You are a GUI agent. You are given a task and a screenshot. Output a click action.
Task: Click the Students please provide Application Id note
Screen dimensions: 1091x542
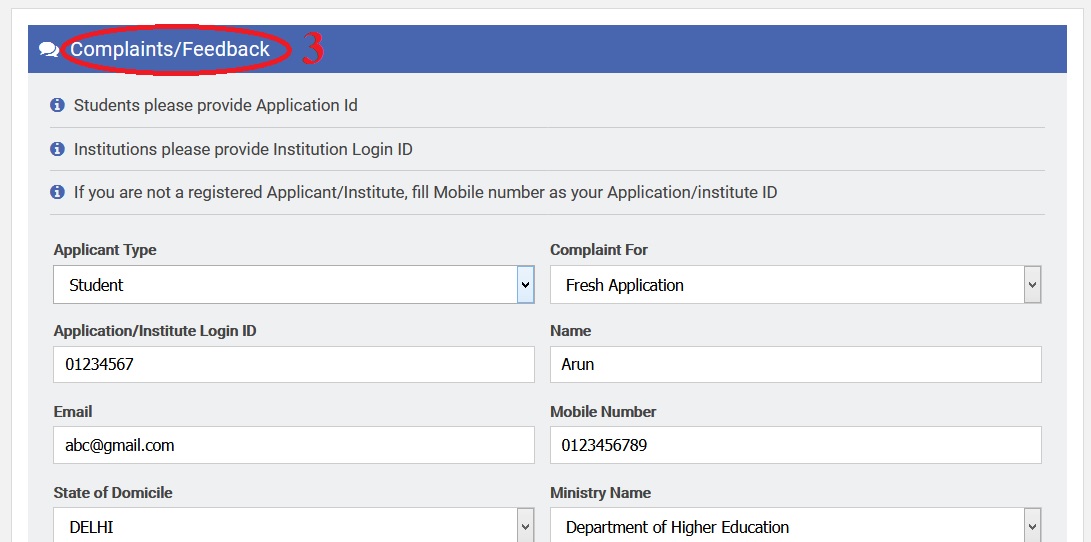point(216,106)
